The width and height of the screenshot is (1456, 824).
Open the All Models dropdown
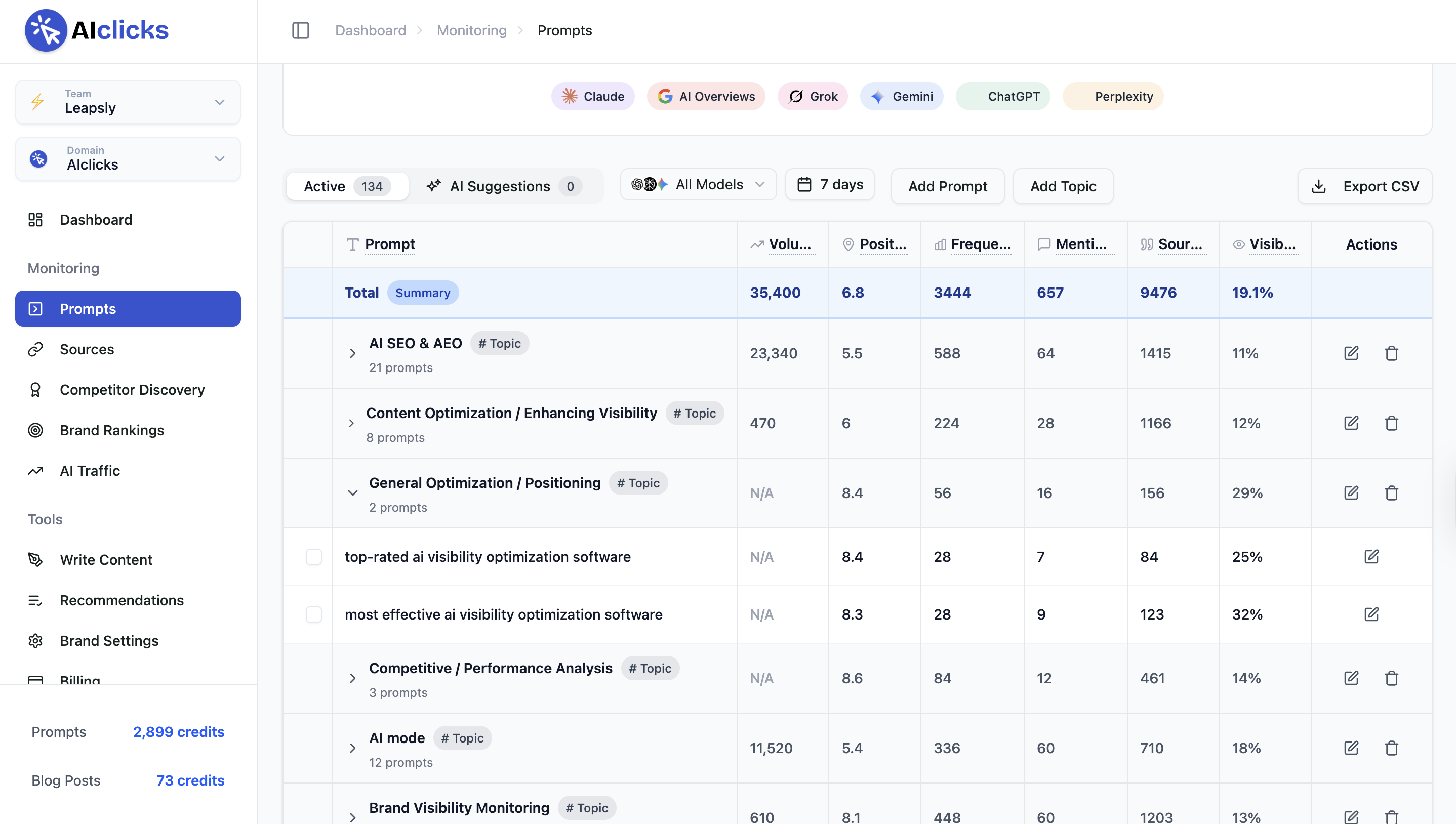(x=698, y=185)
